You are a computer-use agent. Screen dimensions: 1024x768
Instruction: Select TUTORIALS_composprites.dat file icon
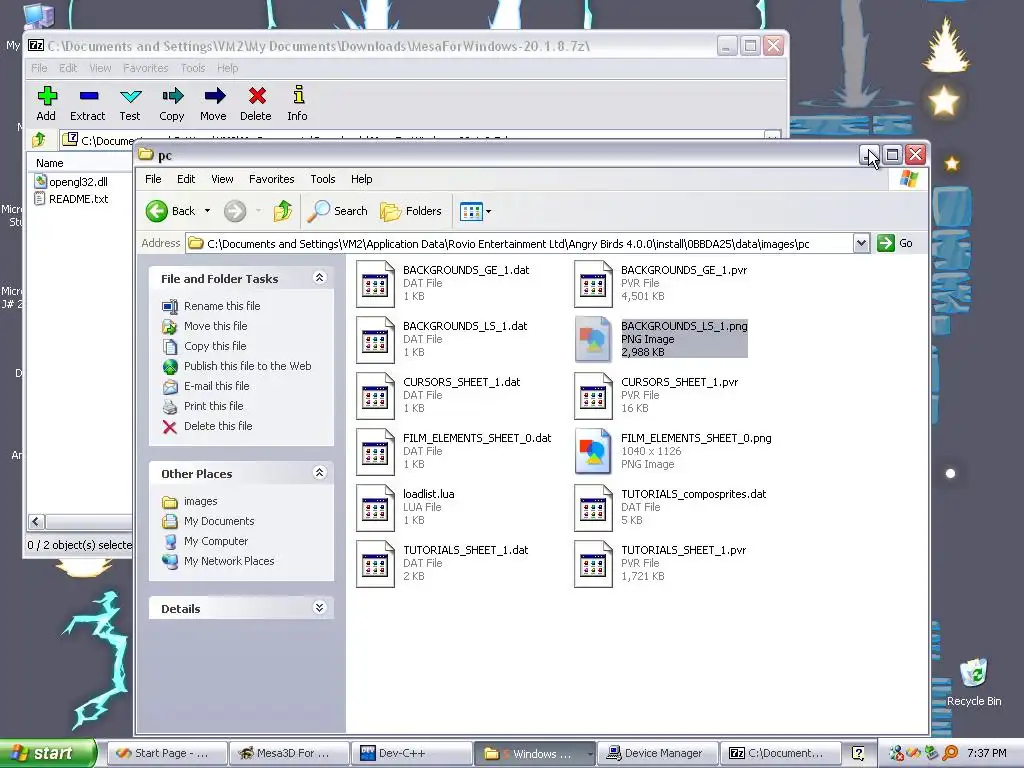click(x=594, y=508)
